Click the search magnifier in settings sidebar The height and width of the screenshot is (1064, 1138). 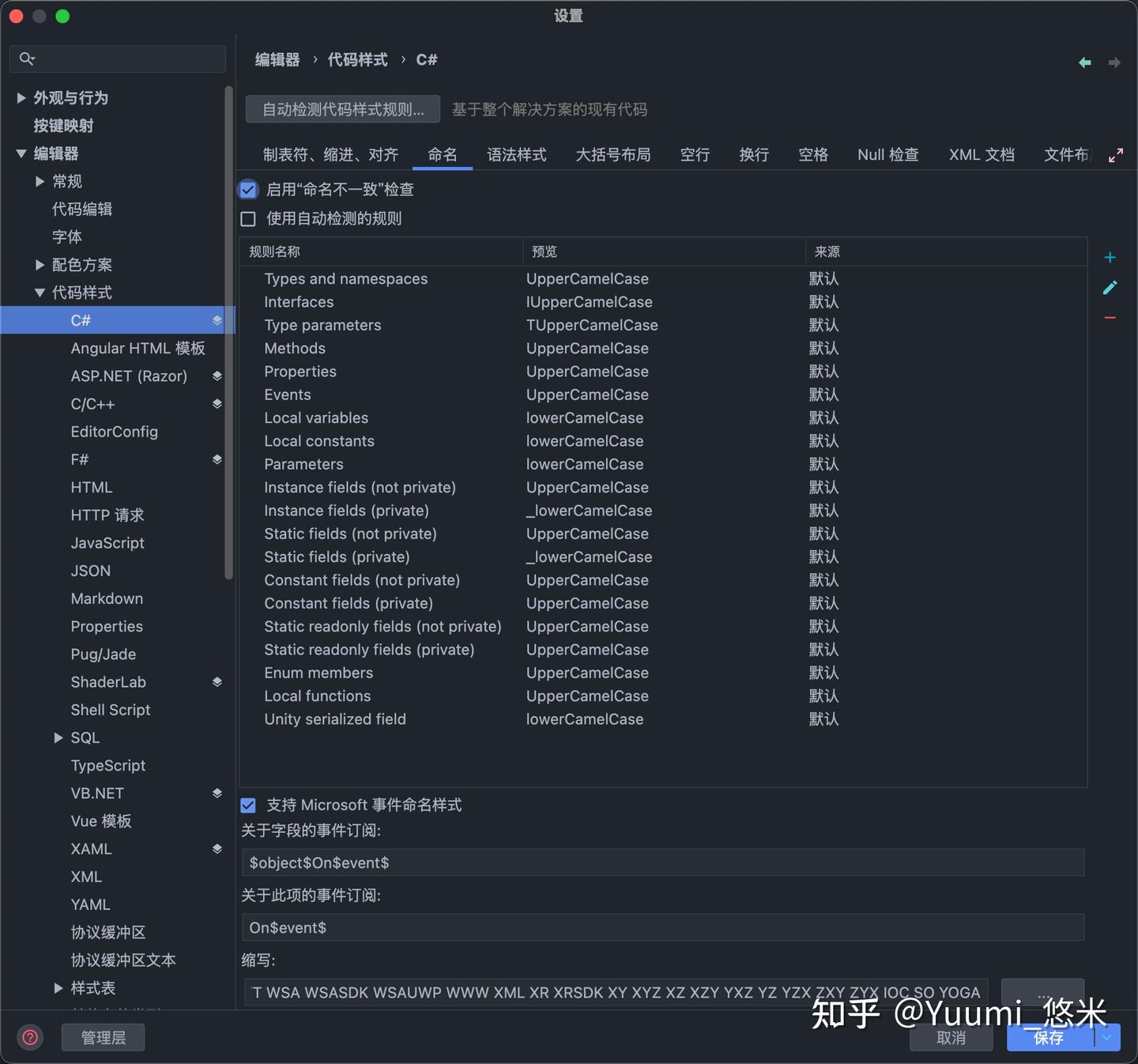(27, 58)
